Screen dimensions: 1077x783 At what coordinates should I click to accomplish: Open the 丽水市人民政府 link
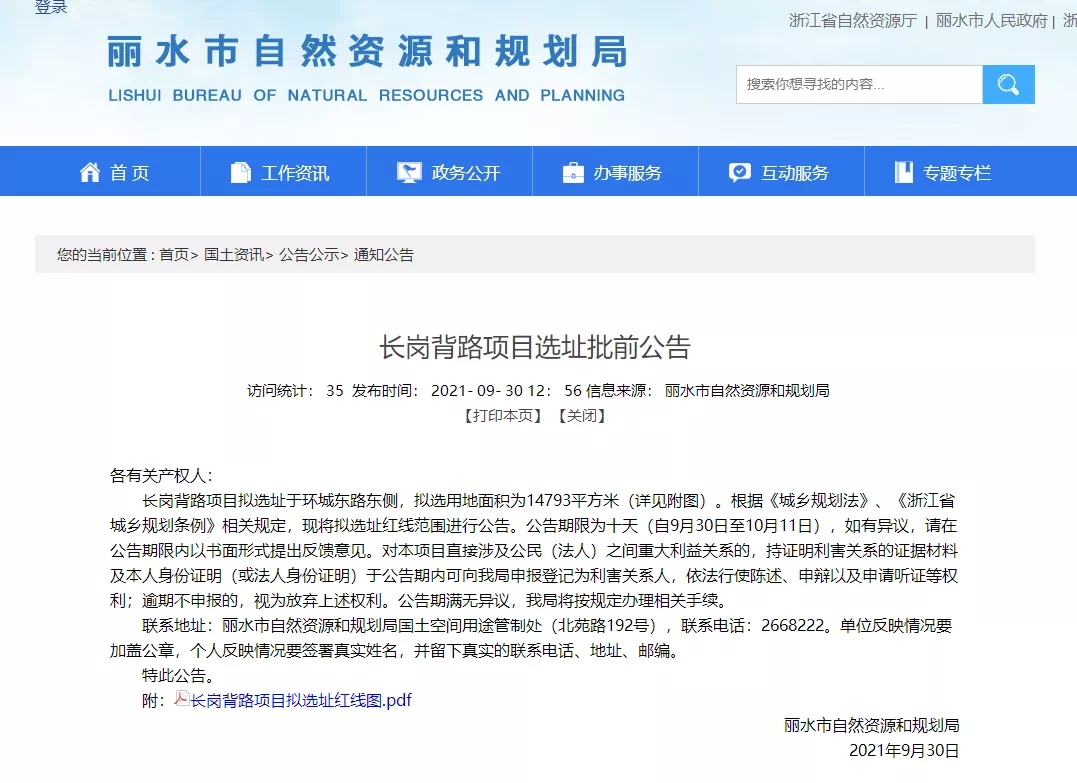pyautogui.click(x=991, y=21)
